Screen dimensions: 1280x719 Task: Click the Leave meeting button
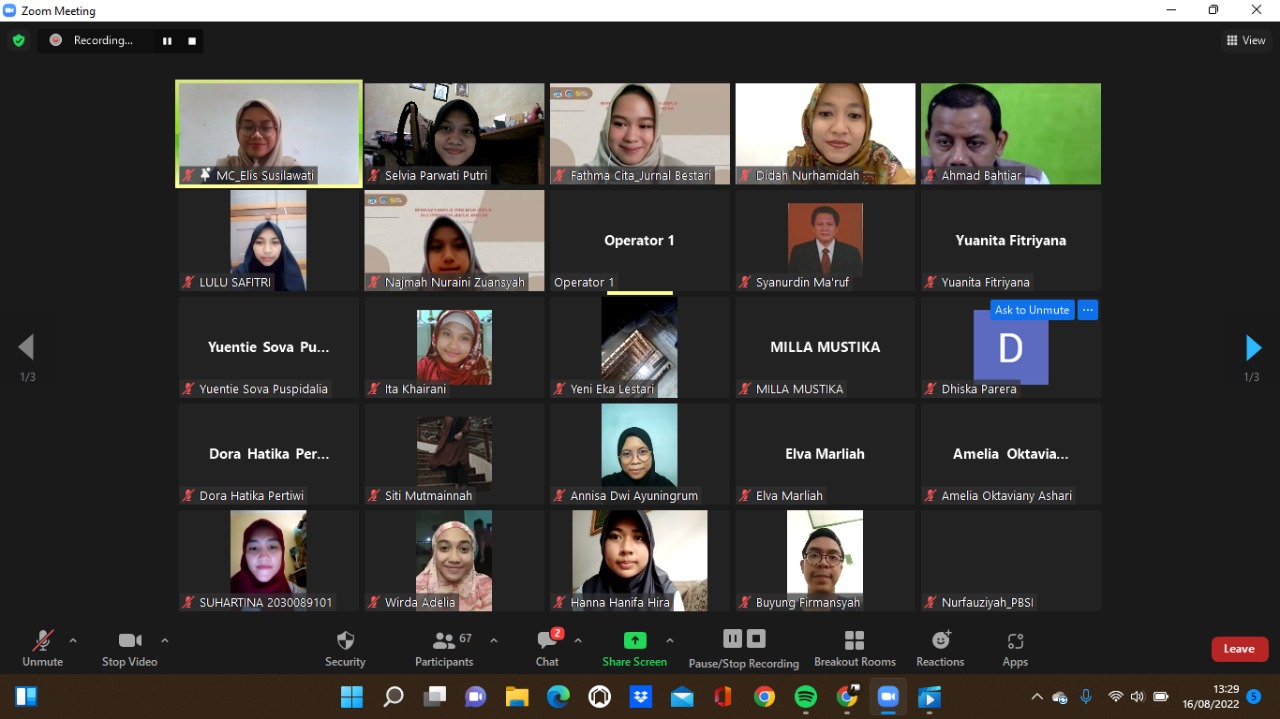1239,649
